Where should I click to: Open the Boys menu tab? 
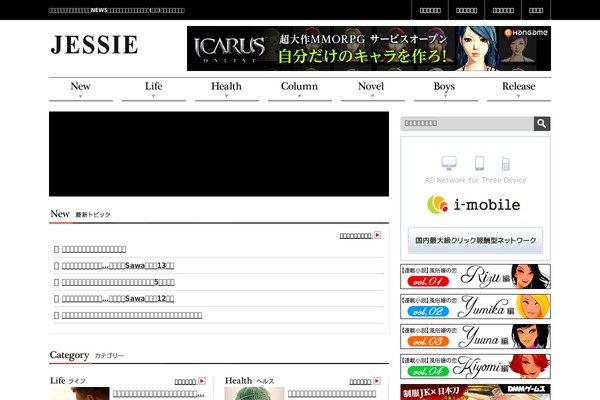point(446,89)
